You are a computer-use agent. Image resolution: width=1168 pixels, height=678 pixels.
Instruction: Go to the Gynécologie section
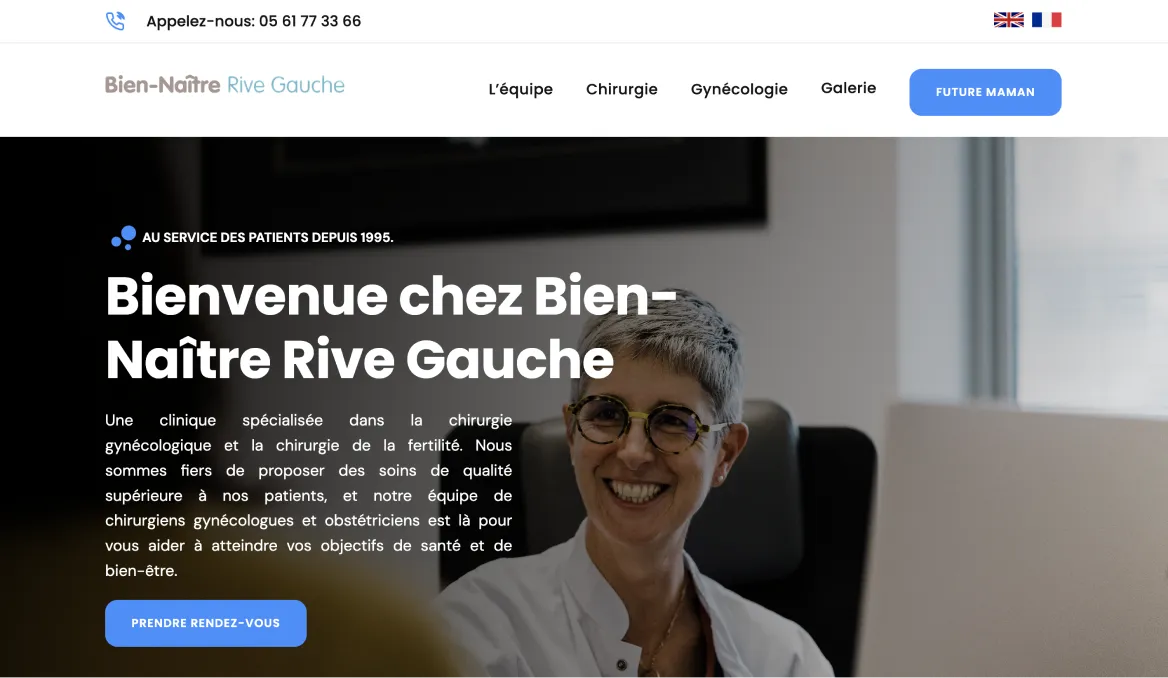(x=739, y=89)
